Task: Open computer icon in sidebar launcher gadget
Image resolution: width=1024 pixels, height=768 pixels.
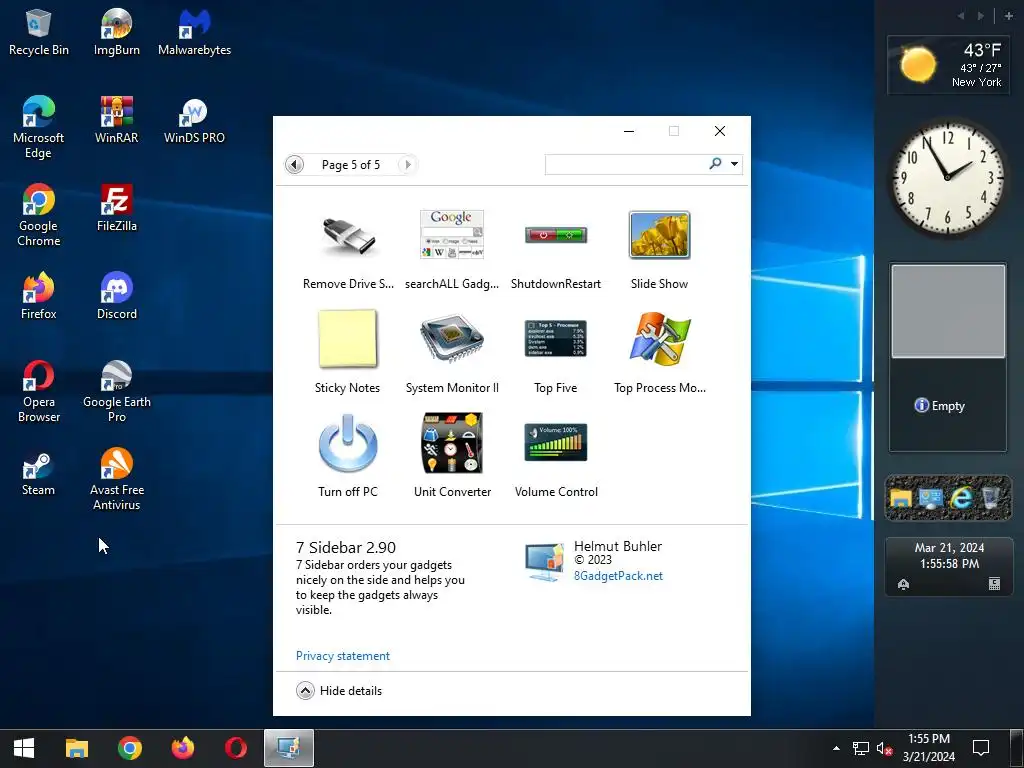Action: pos(930,498)
